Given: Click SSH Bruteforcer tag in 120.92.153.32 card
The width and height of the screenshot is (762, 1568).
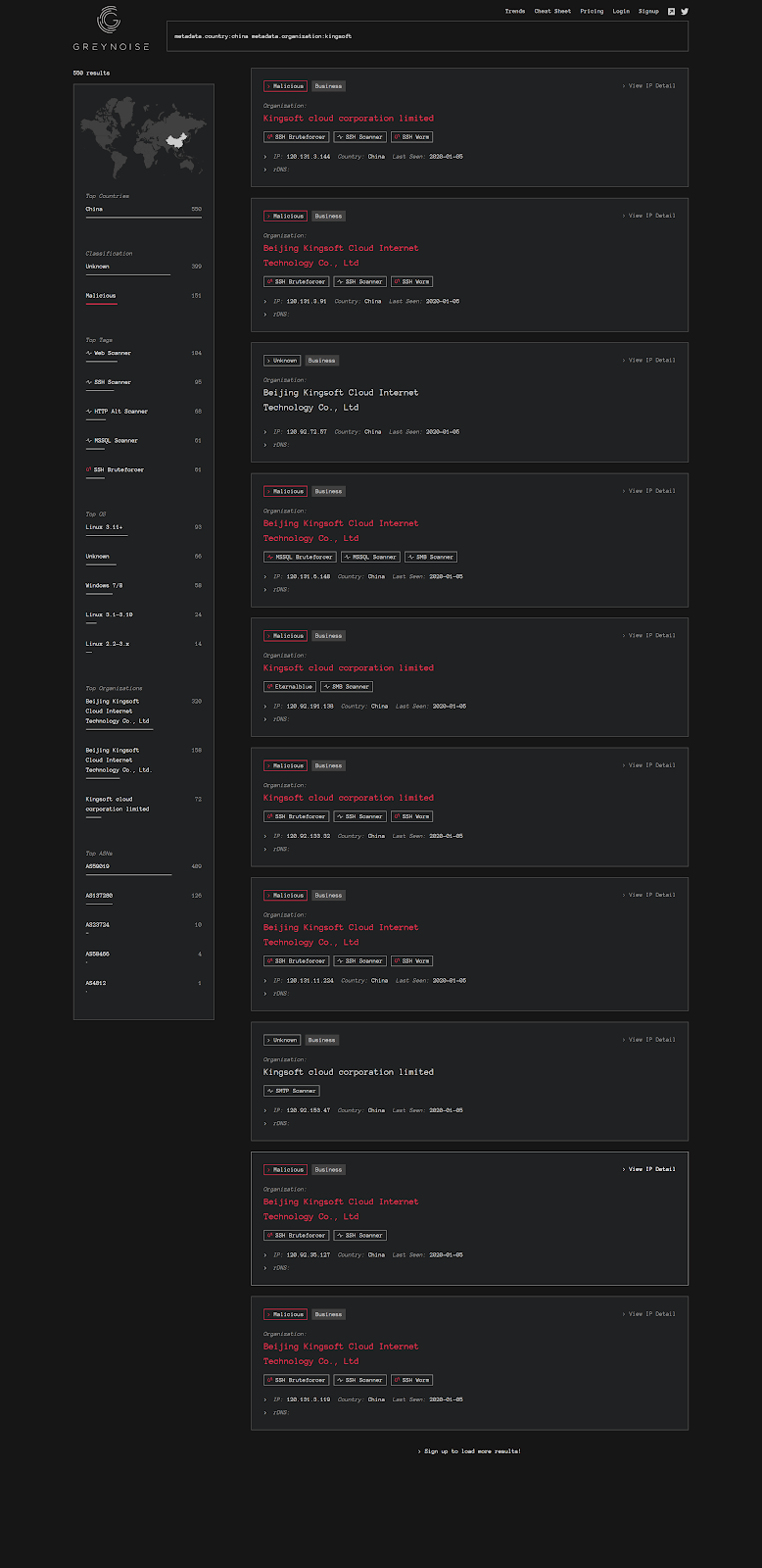Looking at the screenshot, I should tap(297, 816).
